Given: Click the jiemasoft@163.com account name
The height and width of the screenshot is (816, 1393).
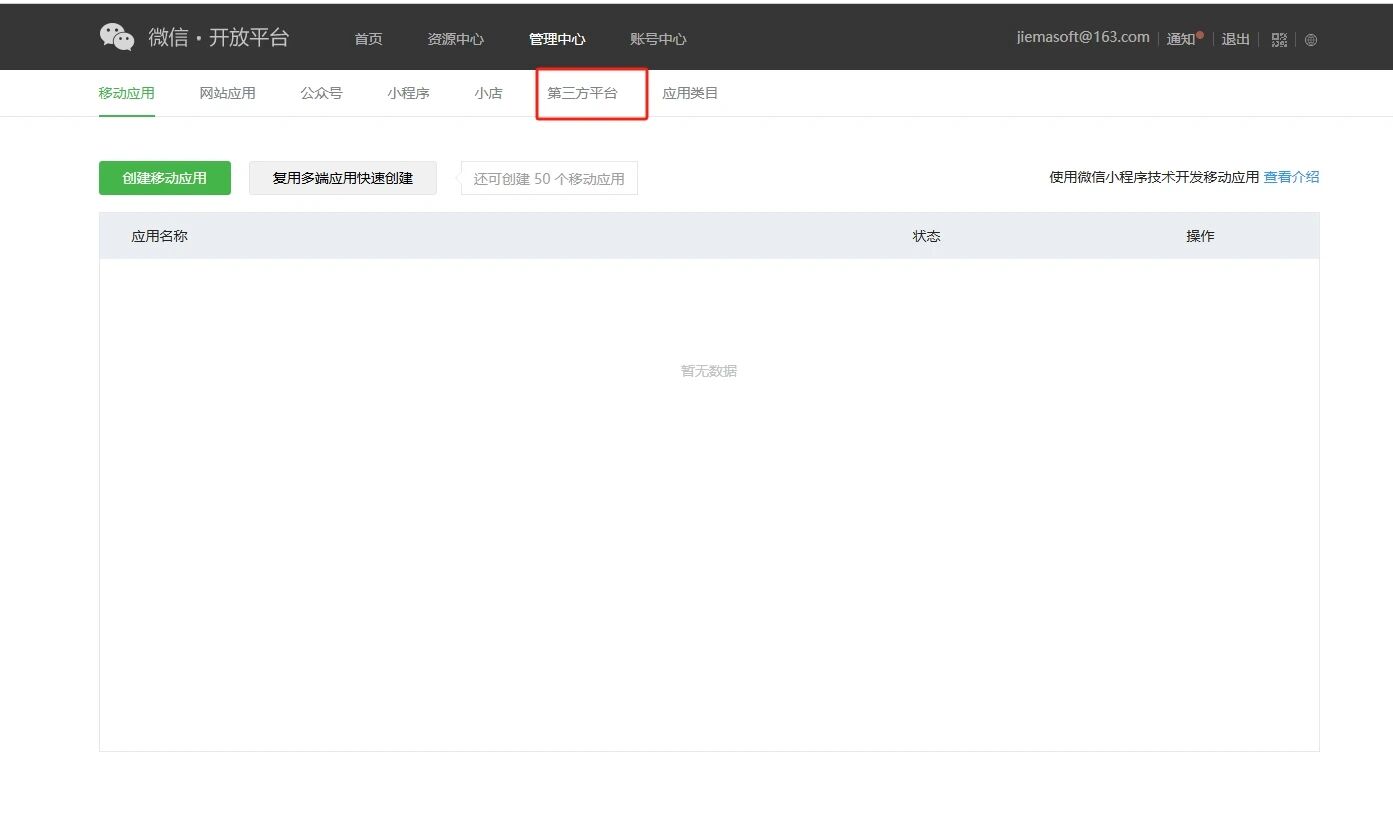Looking at the screenshot, I should pos(1083,37).
